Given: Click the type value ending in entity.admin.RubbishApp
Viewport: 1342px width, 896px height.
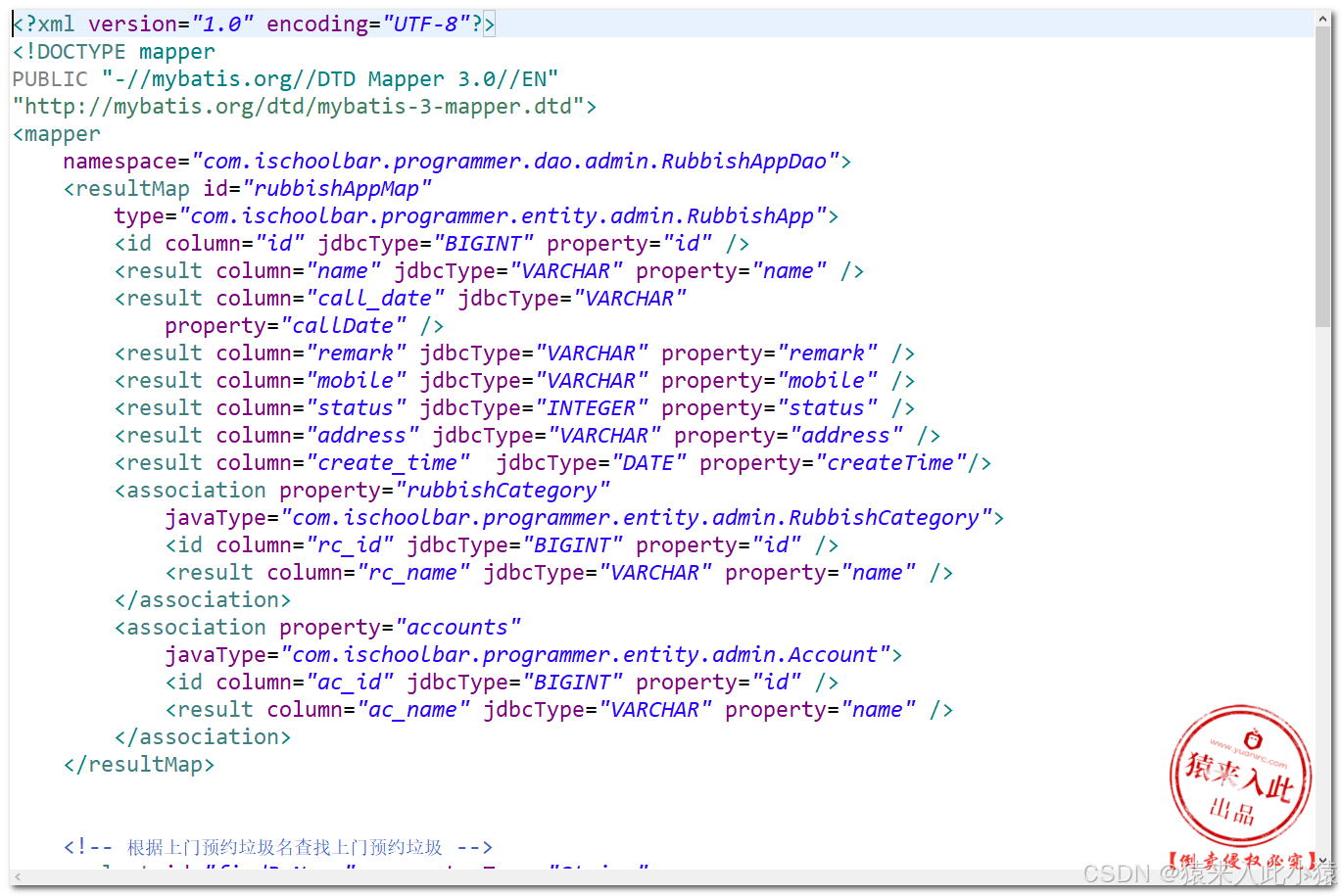Looking at the screenshot, I should click(503, 215).
